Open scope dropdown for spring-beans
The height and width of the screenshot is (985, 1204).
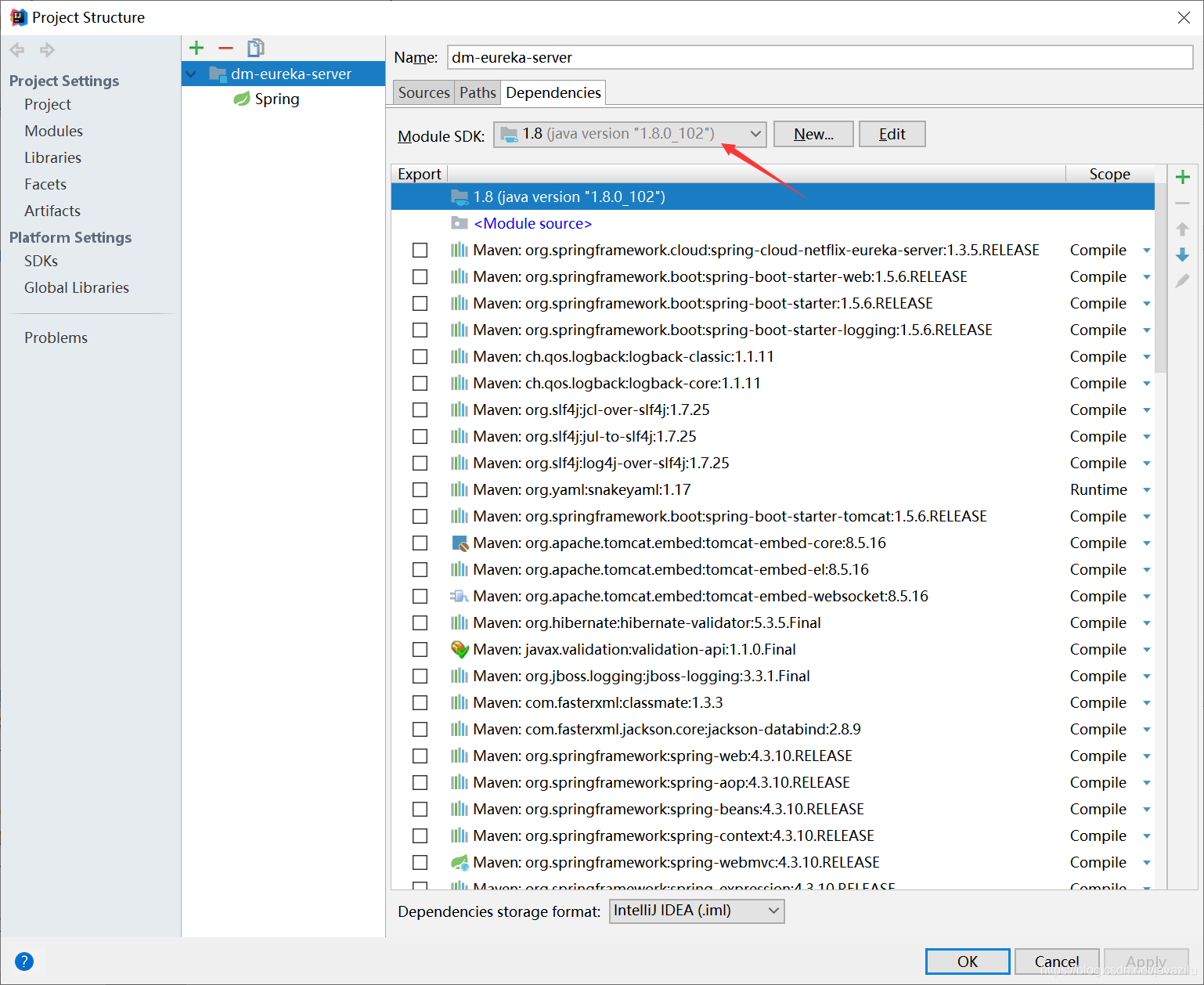click(1147, 810)
